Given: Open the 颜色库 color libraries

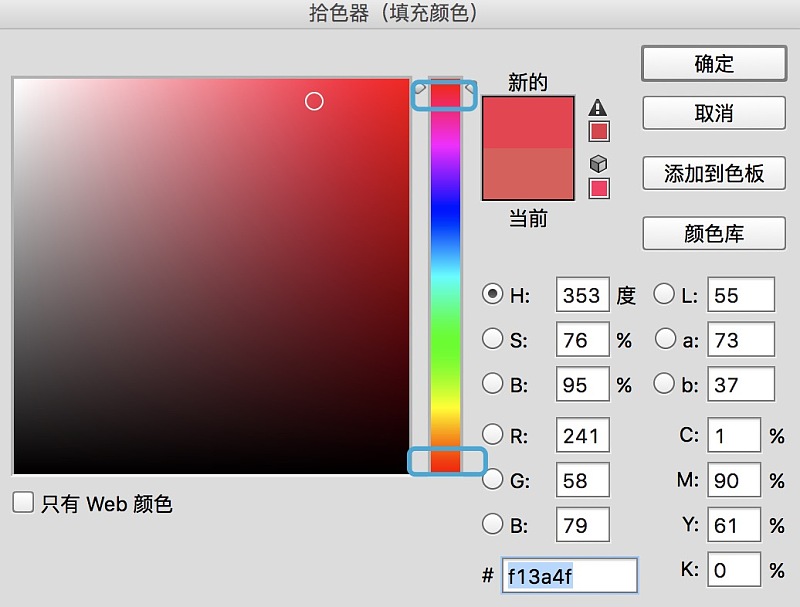Looking at the screenshot, I should click(713, 233).
